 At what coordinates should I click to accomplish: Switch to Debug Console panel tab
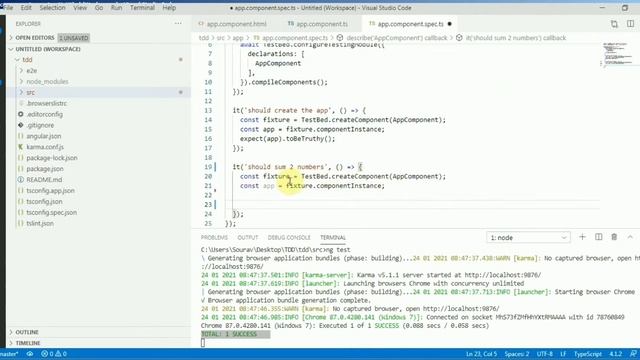[289, 238]
